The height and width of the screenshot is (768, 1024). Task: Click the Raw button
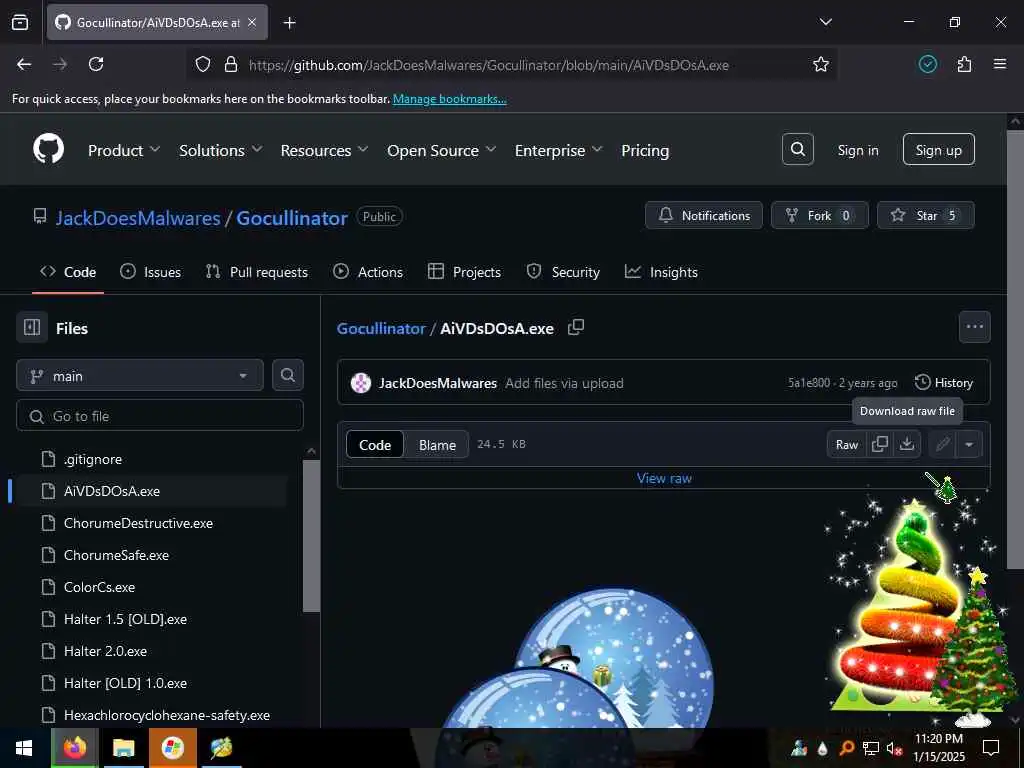[846, 444]
